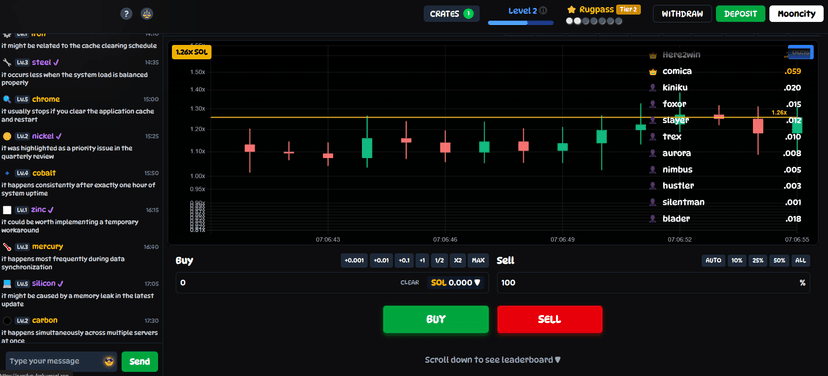
Task: Select the 50% sell option
Action: click(779, 260)
